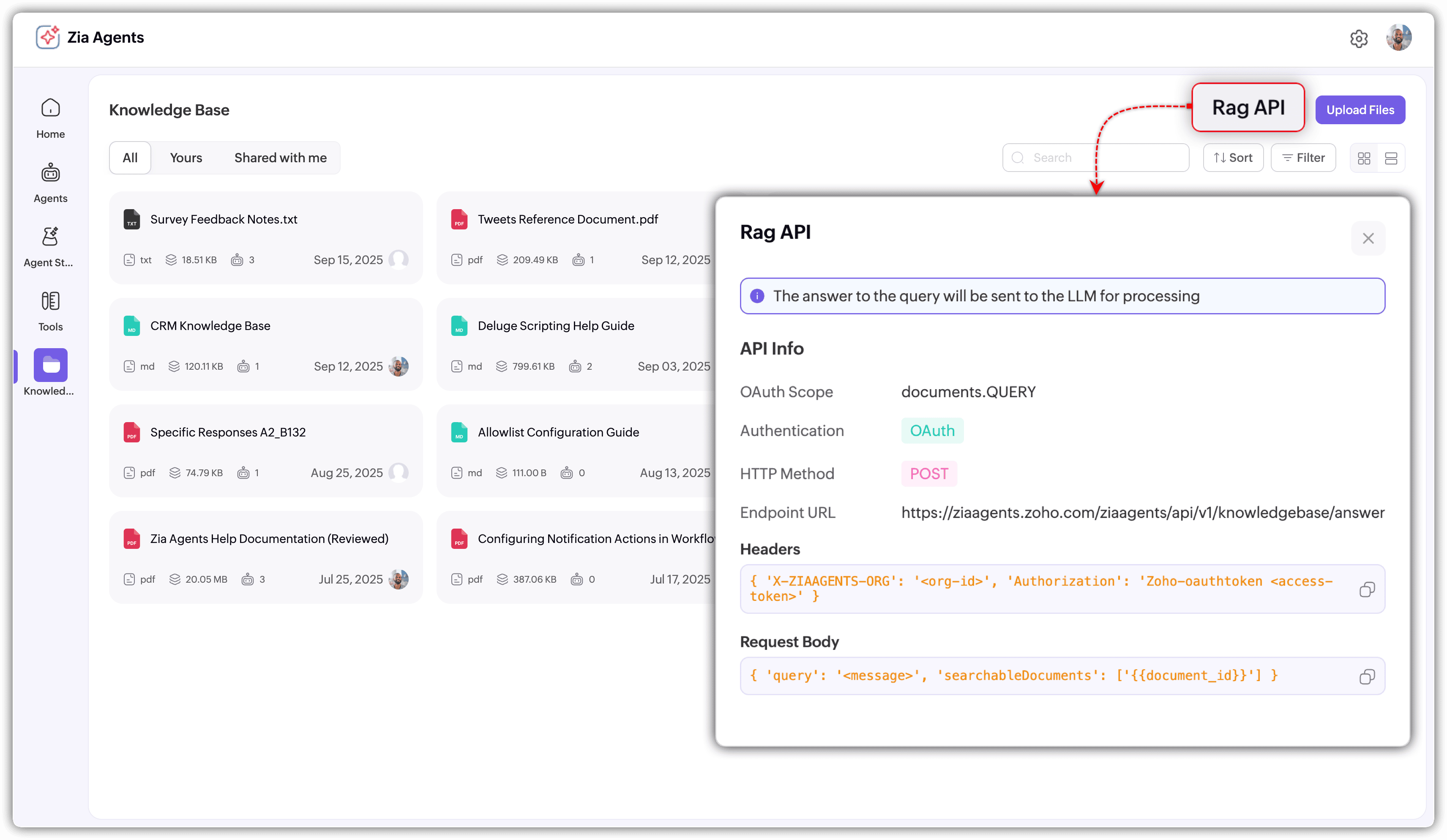Switch to list view layout

[1391, 158]
